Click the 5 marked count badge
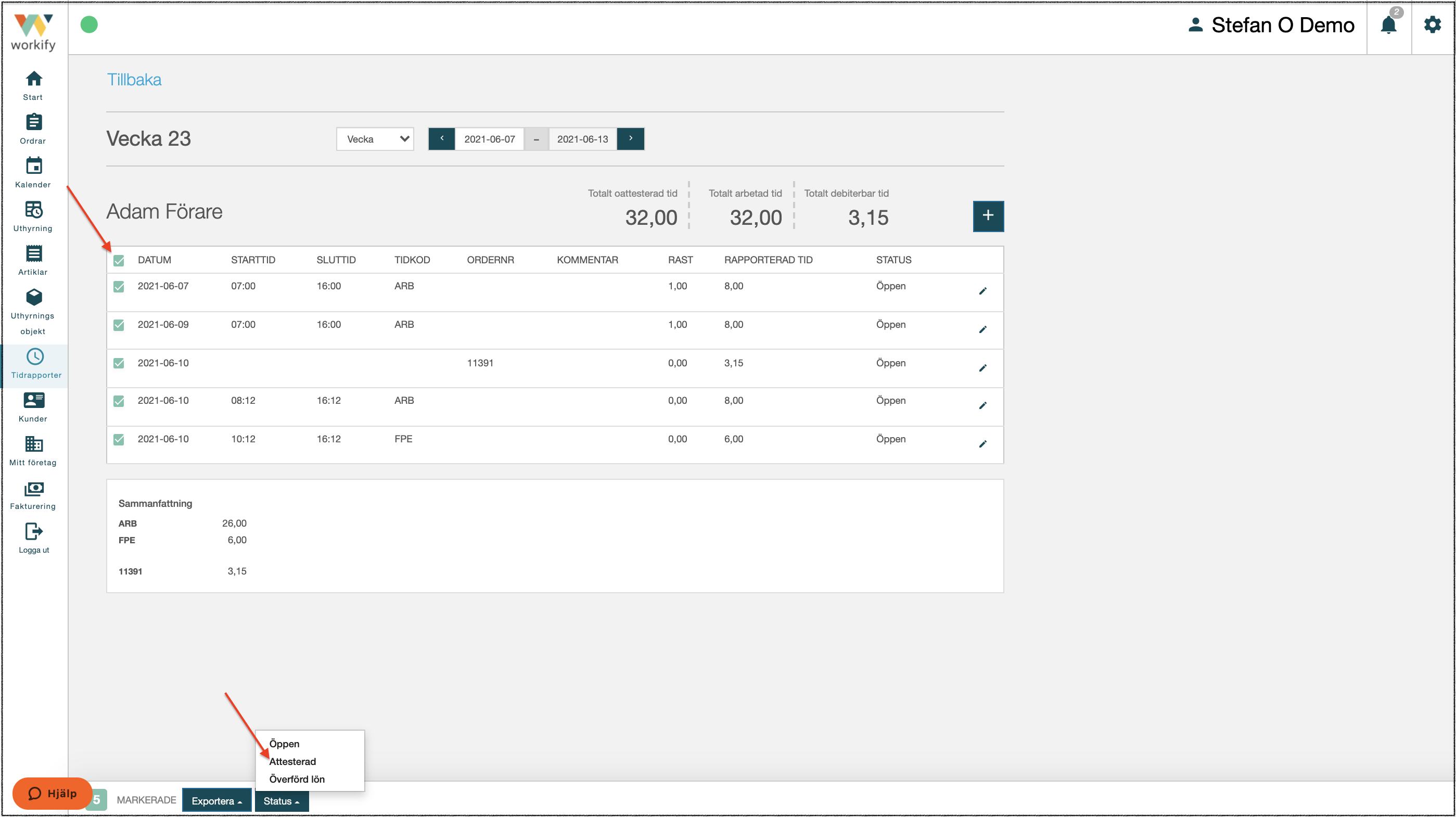1456x817 pixels. point(97,799)
